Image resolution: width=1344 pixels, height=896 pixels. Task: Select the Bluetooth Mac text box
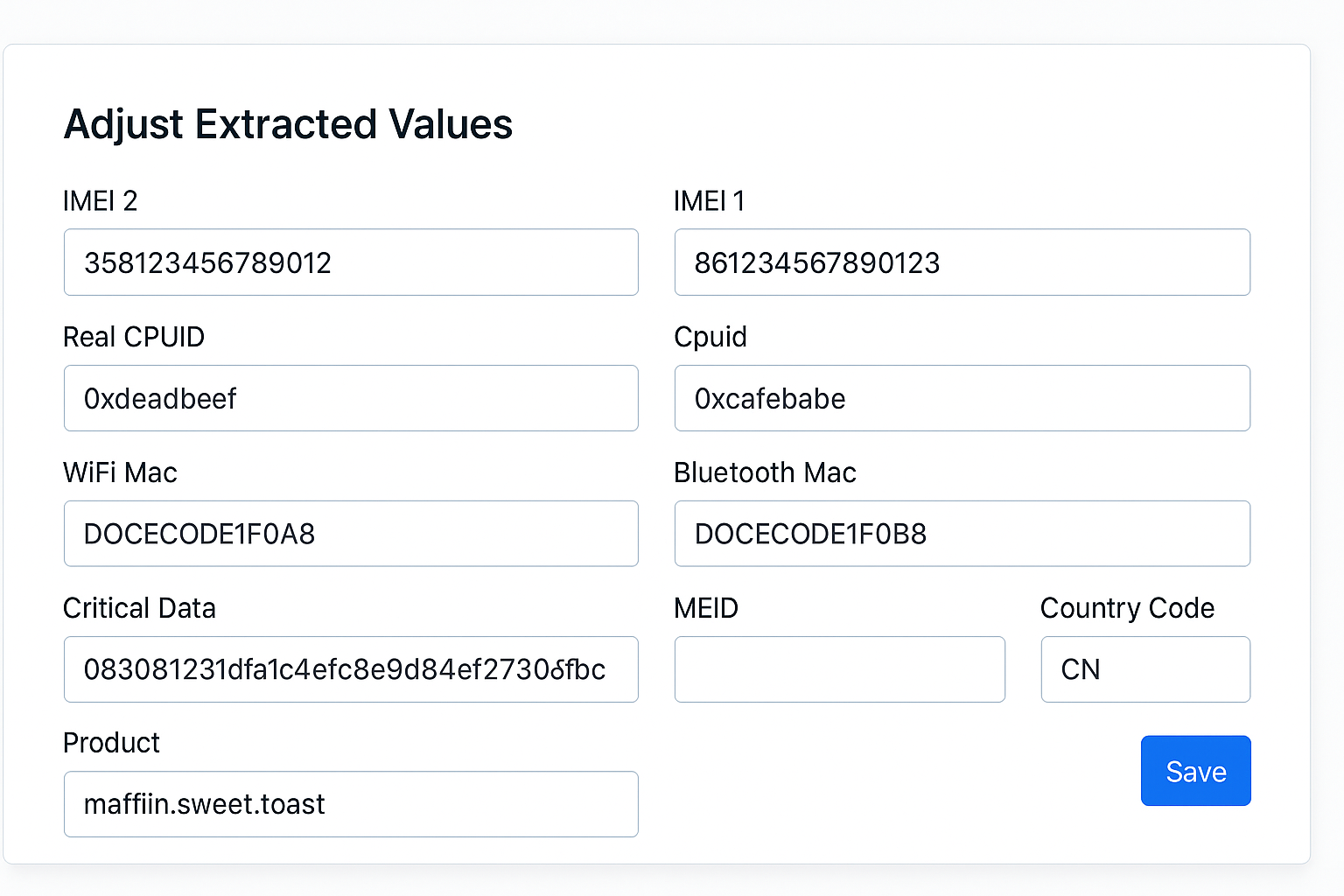click(962, 534)
